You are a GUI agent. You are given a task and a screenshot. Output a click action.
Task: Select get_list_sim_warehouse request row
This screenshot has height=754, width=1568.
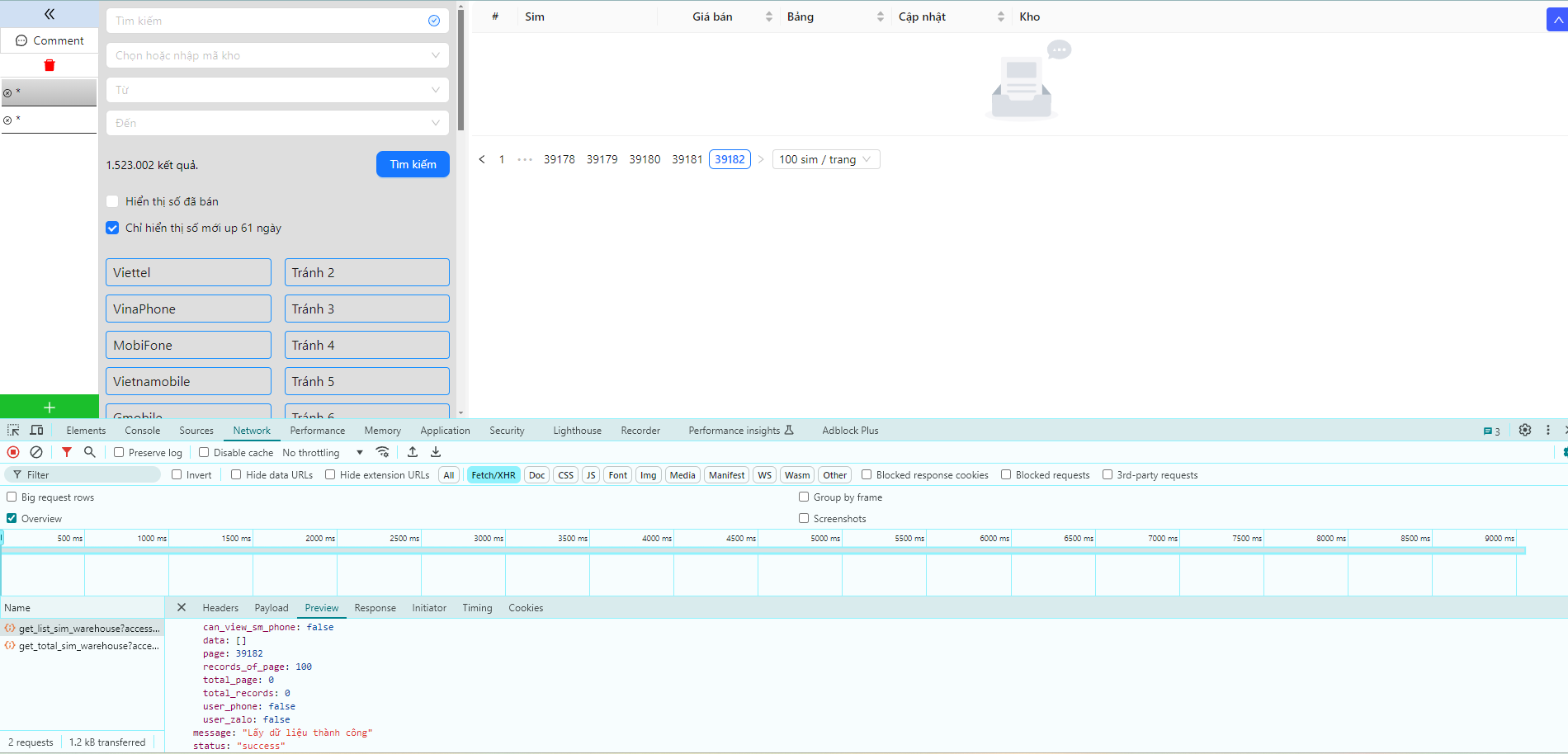coord(83,628)
